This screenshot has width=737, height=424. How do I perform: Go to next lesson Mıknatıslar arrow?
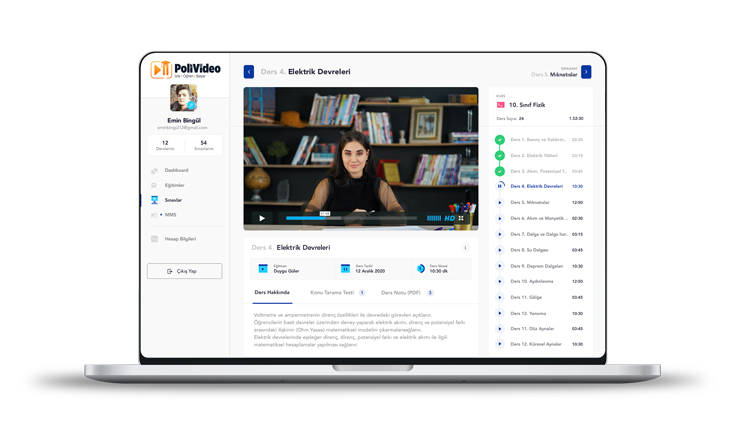coord(586,72)
